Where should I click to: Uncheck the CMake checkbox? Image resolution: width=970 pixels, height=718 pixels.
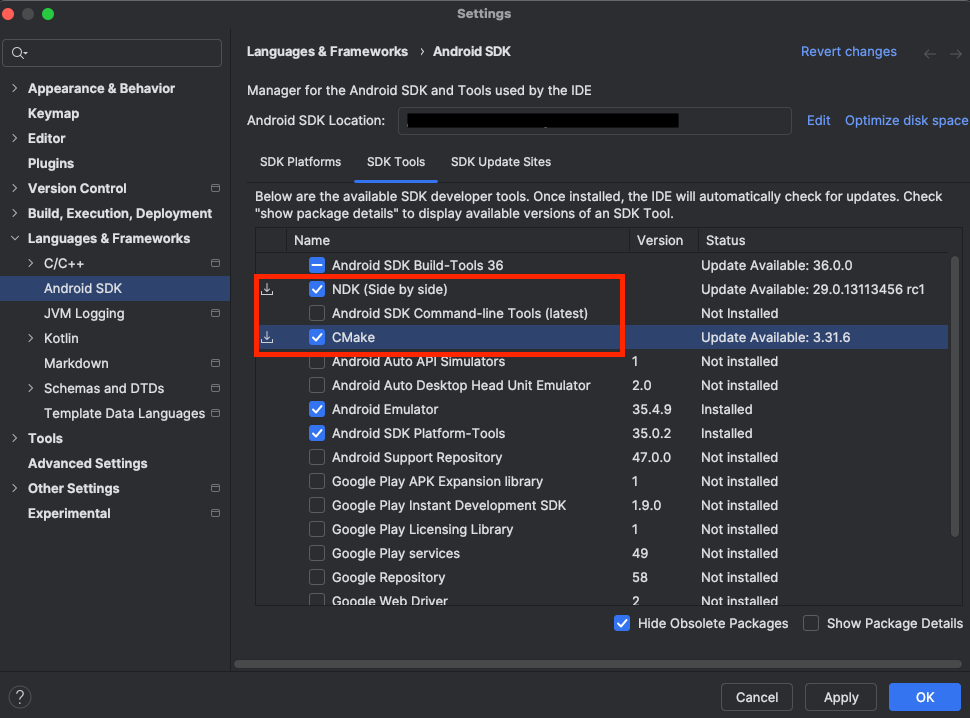coord(317,337)
